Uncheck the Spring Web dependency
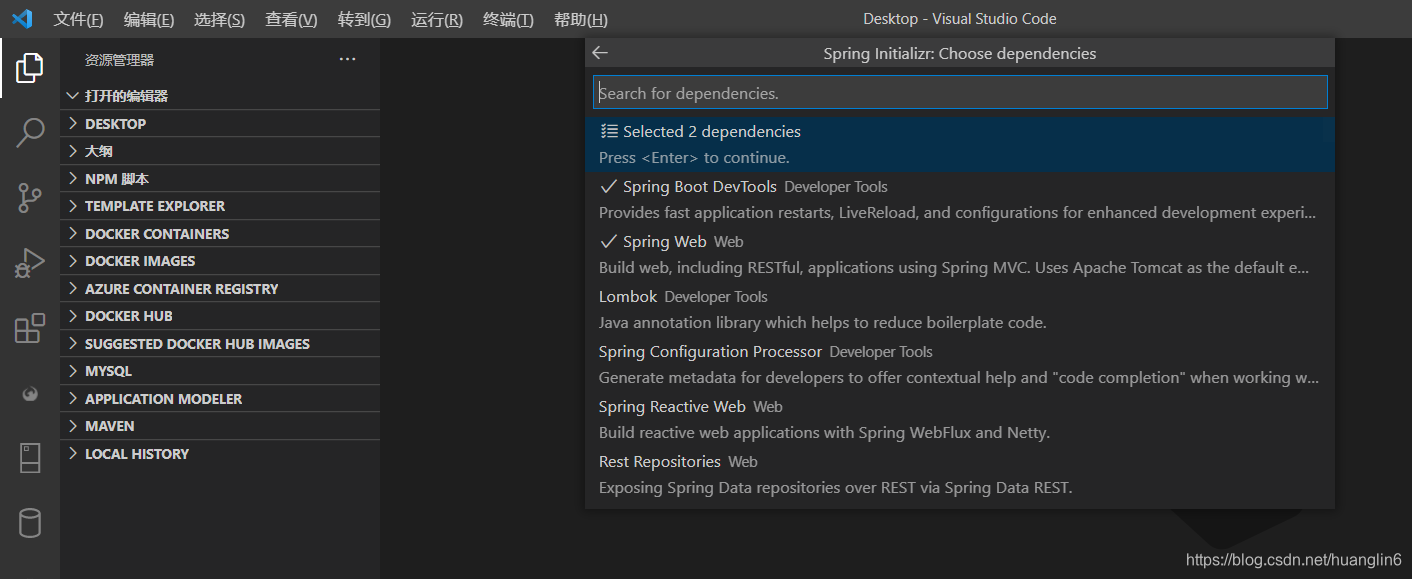Viewport: 1412px width, 579px height. (664, 242)
